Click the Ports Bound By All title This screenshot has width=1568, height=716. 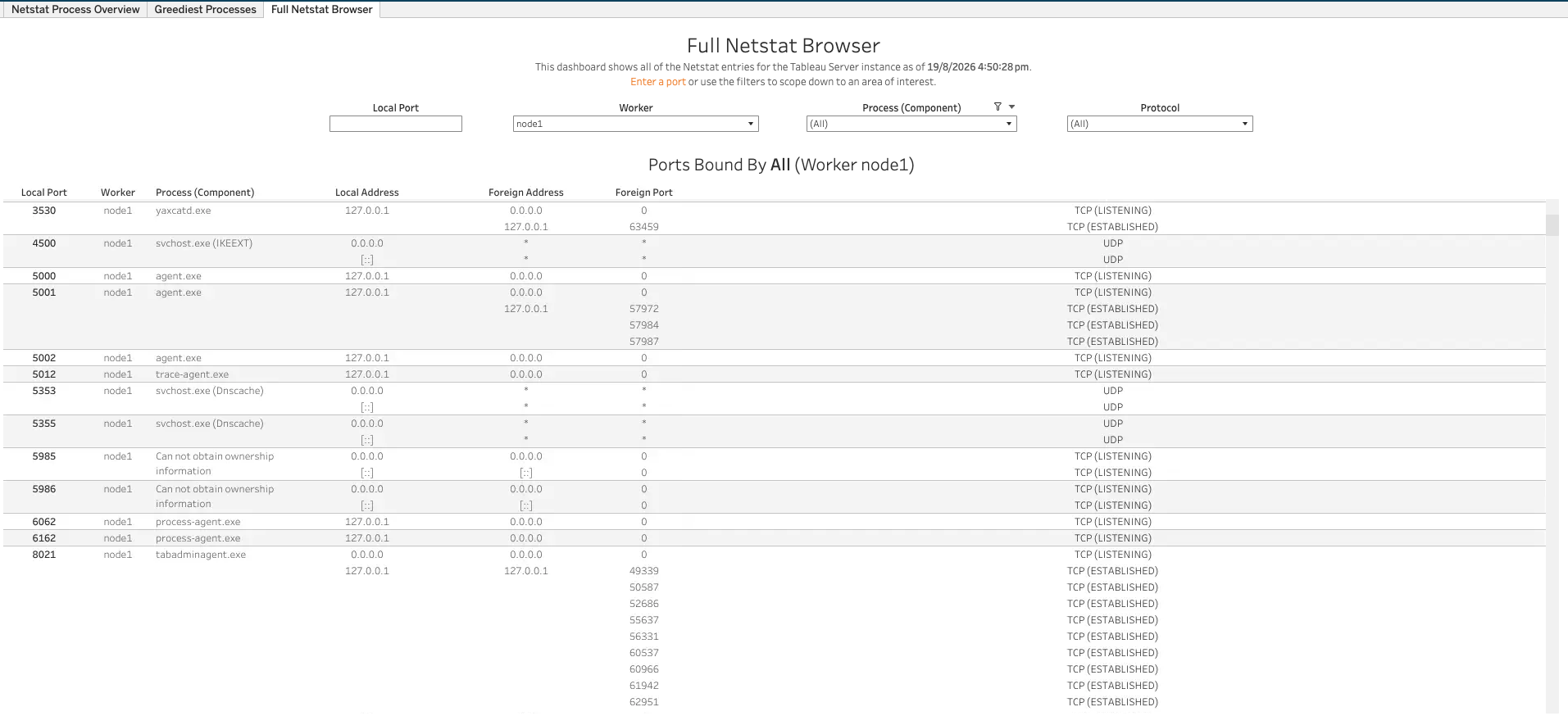pyautogui.click(x=781, y=165)
